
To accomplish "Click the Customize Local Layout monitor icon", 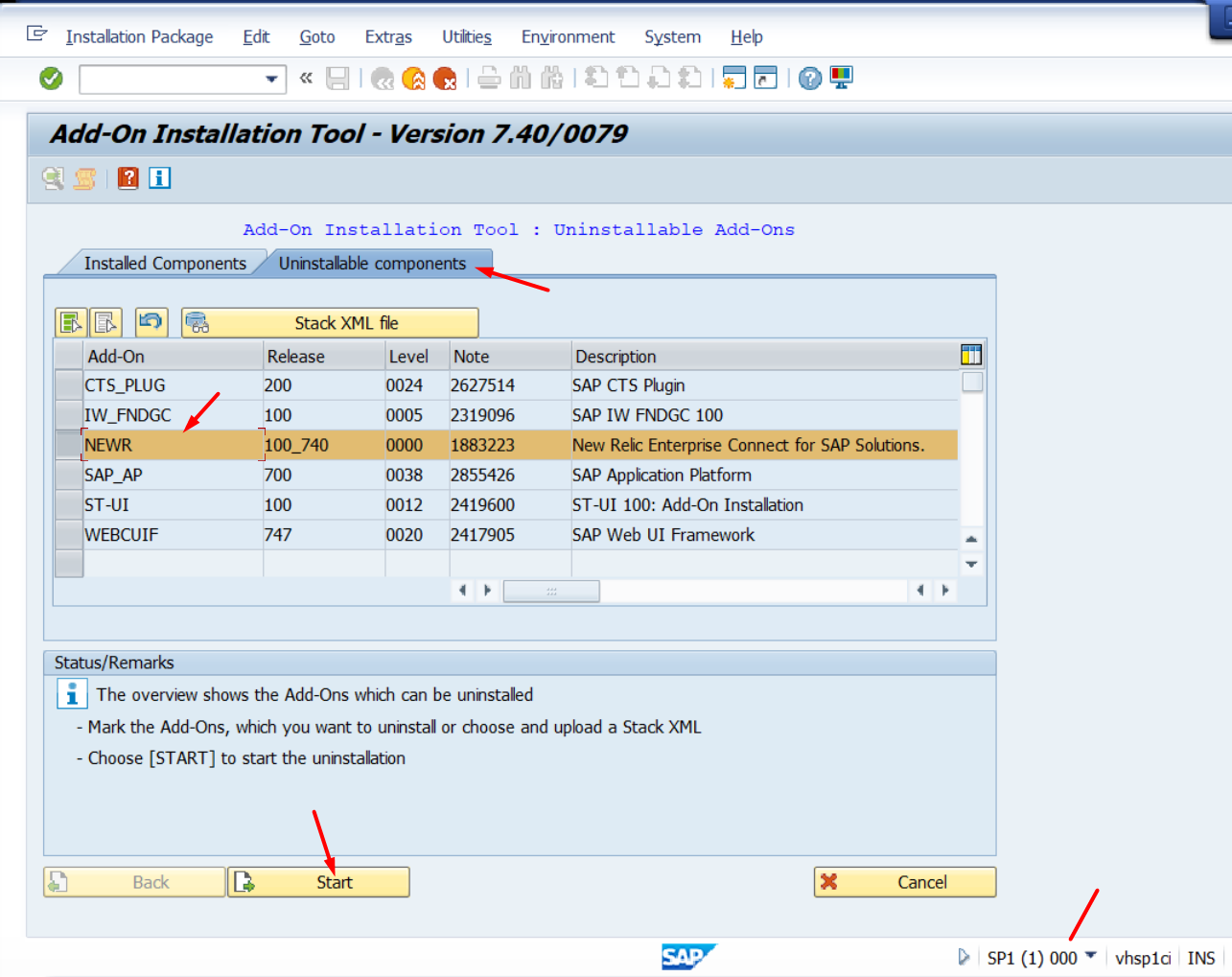I will coord(841,78).
